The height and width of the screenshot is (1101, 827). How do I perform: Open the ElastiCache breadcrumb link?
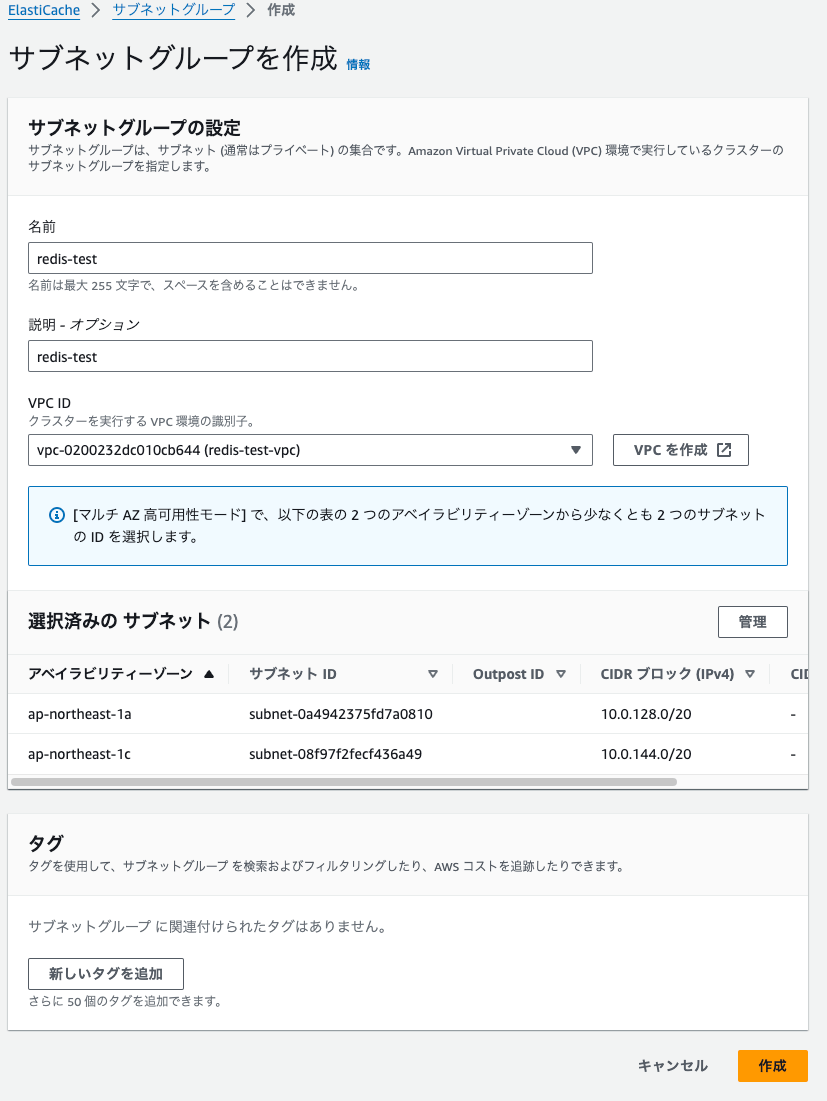[x=44, y=11]
